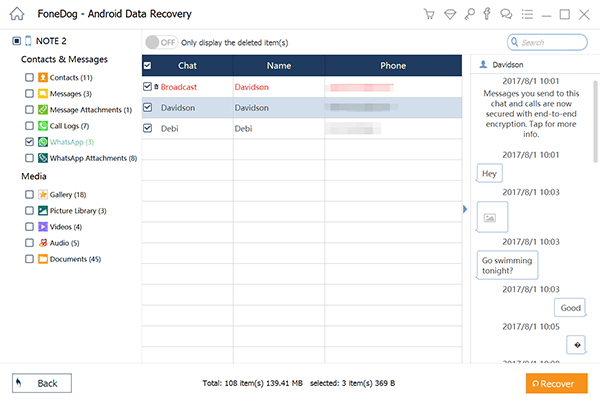The height and width of the screenshot is (402, 600).
Task: Click the Gallery star icon
Action: pyautogui.click(x=43, y=195)
